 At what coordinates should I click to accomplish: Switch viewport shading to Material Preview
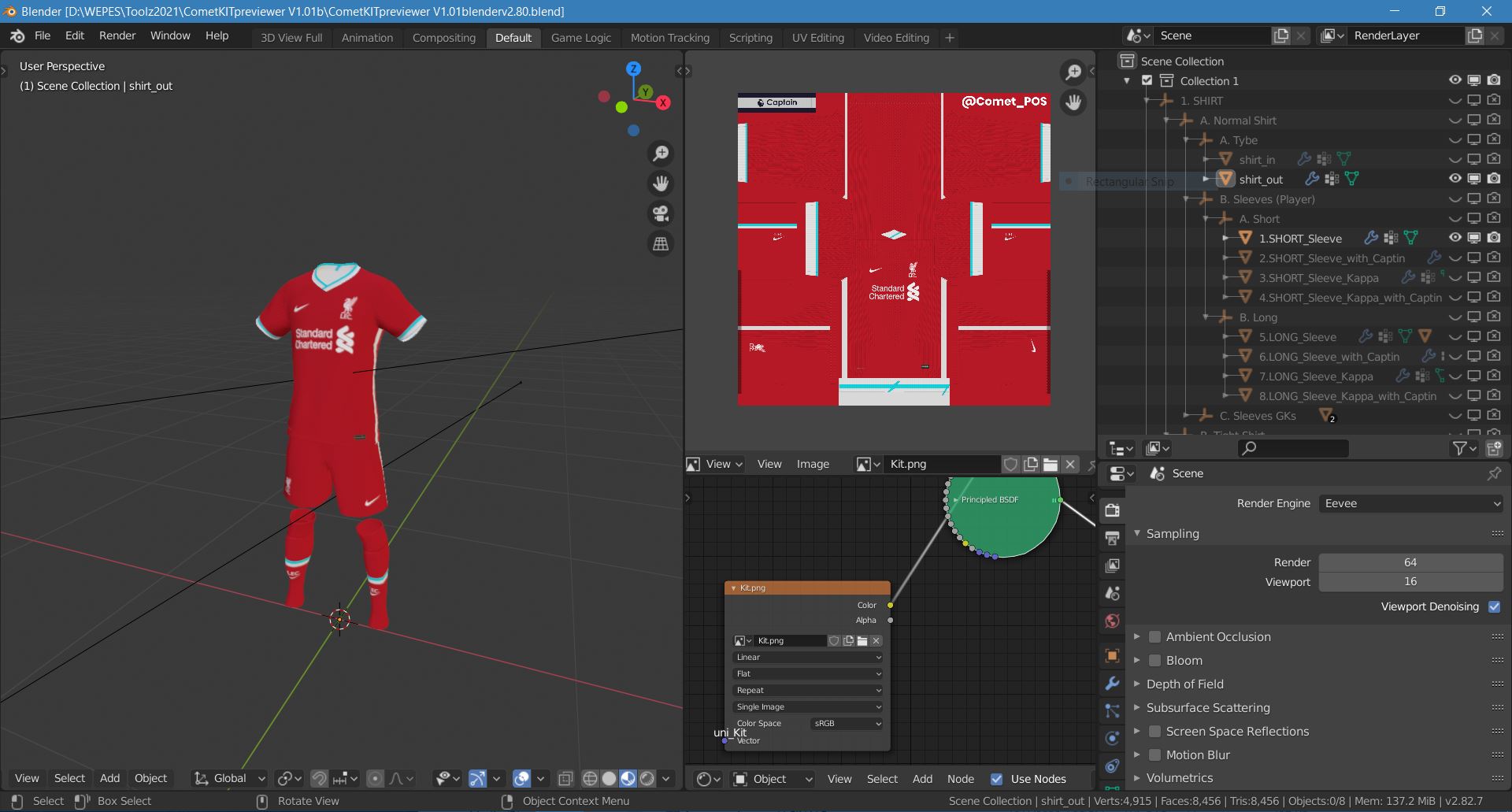628,777
